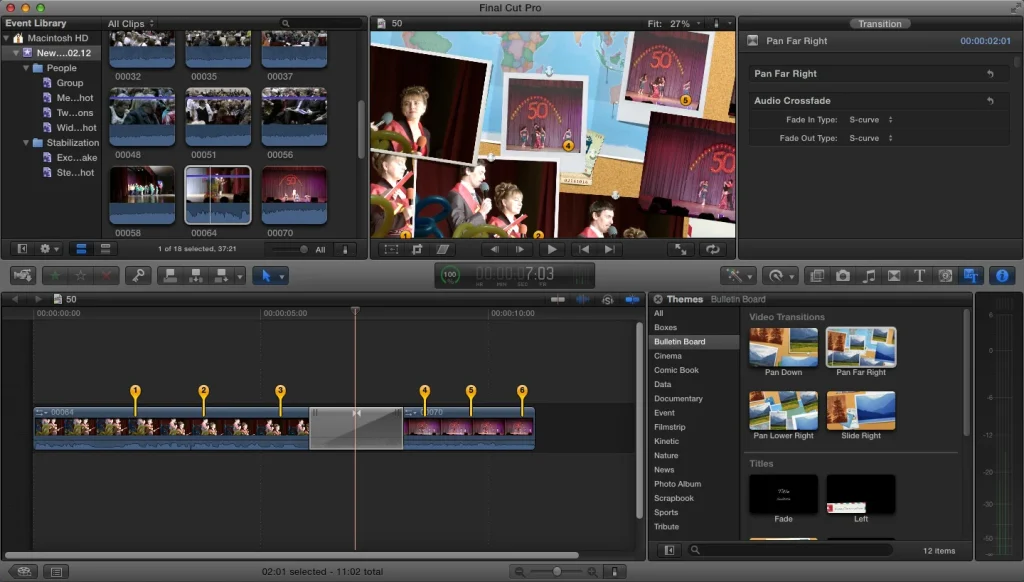
Task: Open the Music and Sound browser
Action: tap(868, 276)
